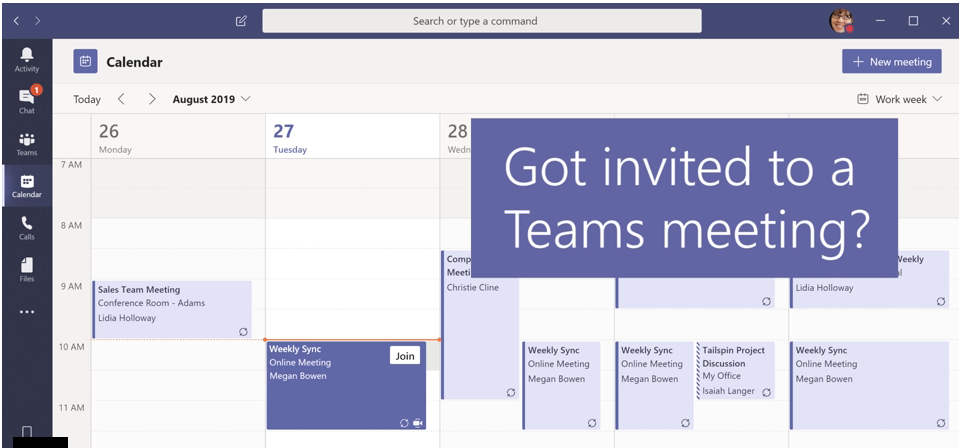Go to the next week
959x448 pixels.
[152, 99]
